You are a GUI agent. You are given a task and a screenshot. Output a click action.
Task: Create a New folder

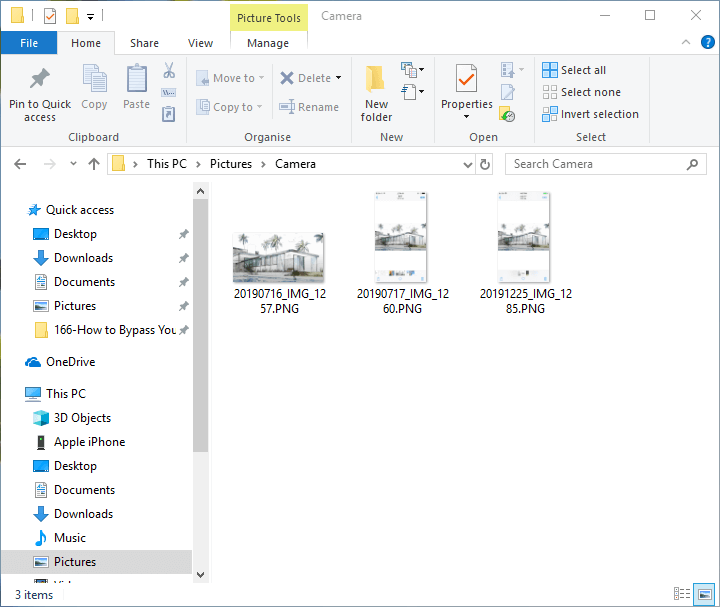pos(376,93)
